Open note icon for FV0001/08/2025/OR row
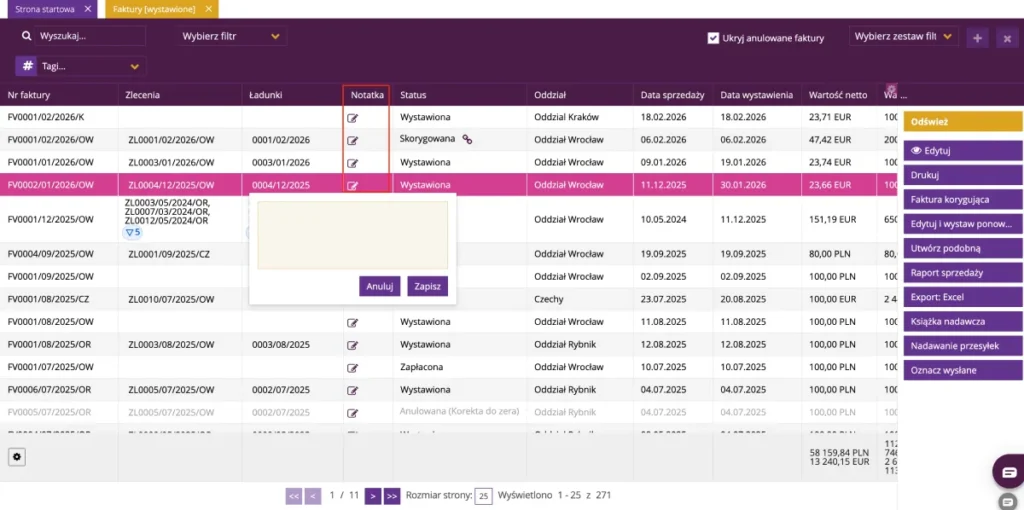The image size is (1024, 510). coord(353,345)
